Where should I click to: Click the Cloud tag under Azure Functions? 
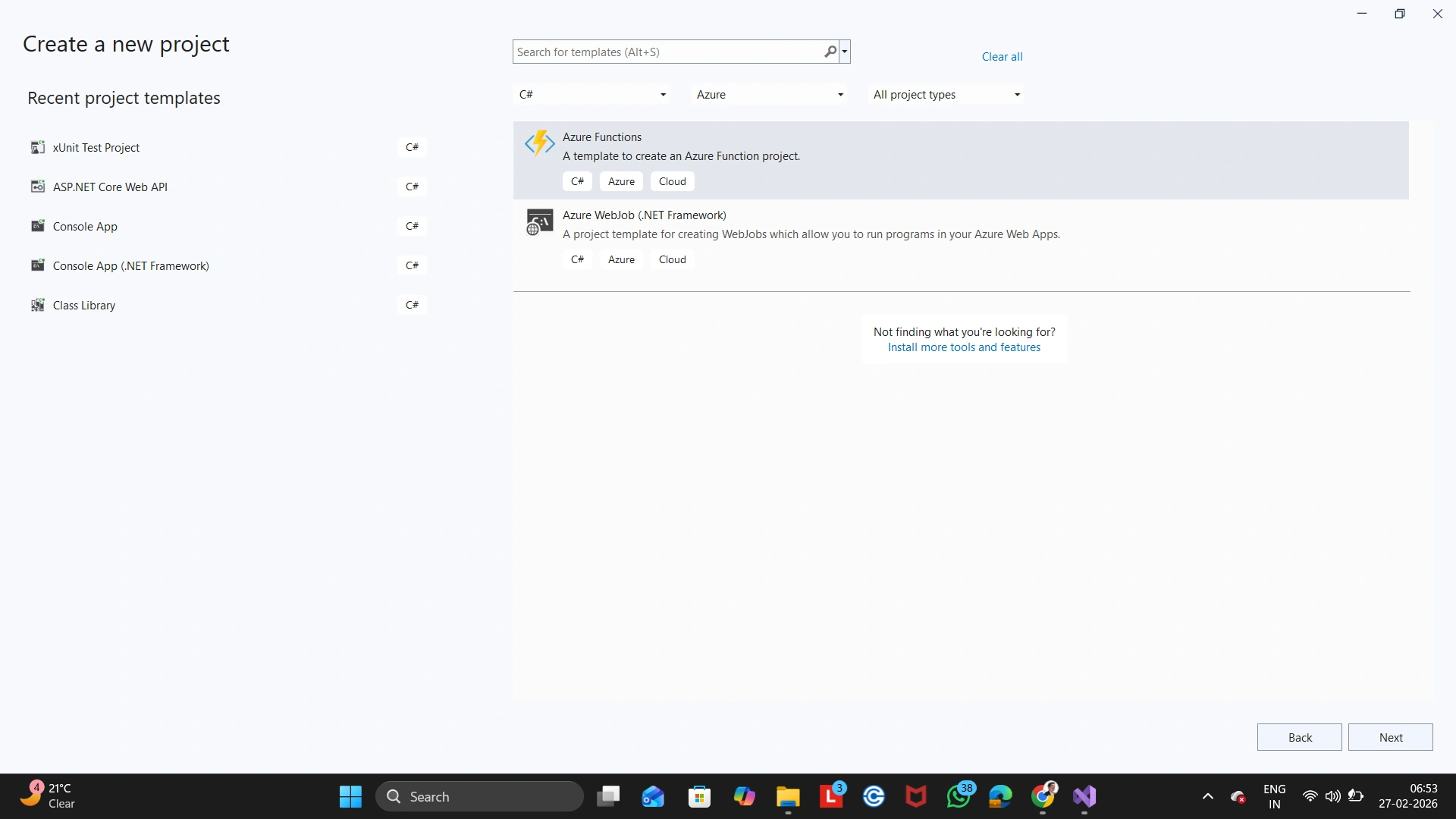tap(672, 181)
